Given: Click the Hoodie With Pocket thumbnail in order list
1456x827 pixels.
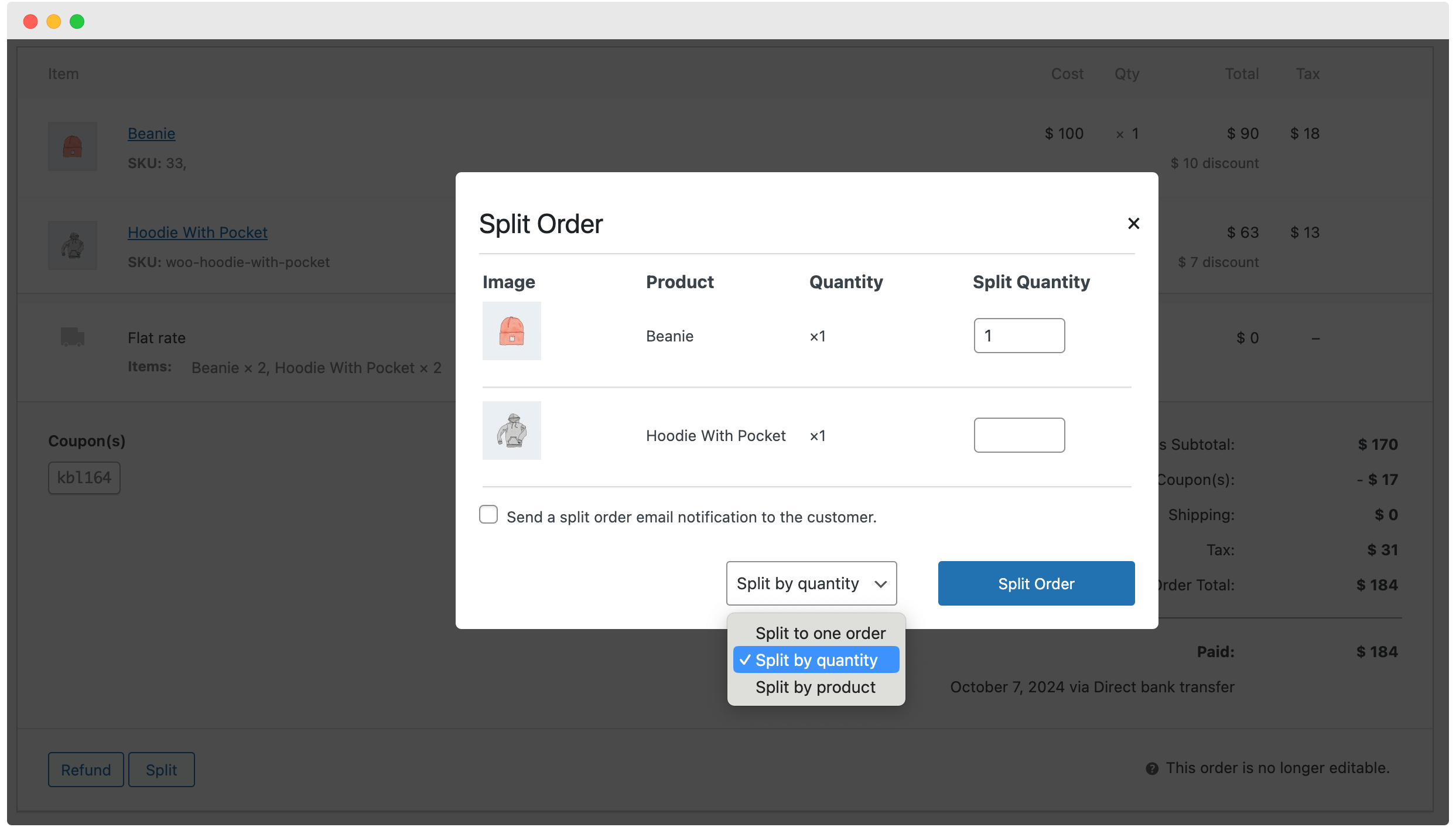Looking at the screenshot, I should click(72, 245).
